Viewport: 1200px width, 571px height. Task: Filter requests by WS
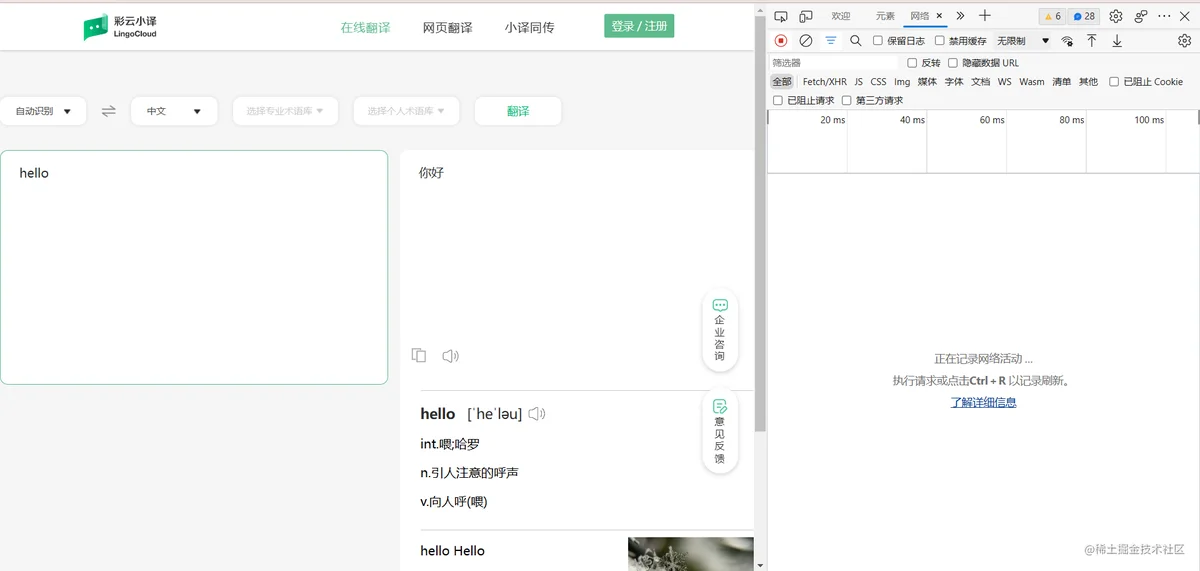click(x=1004, y=82)
